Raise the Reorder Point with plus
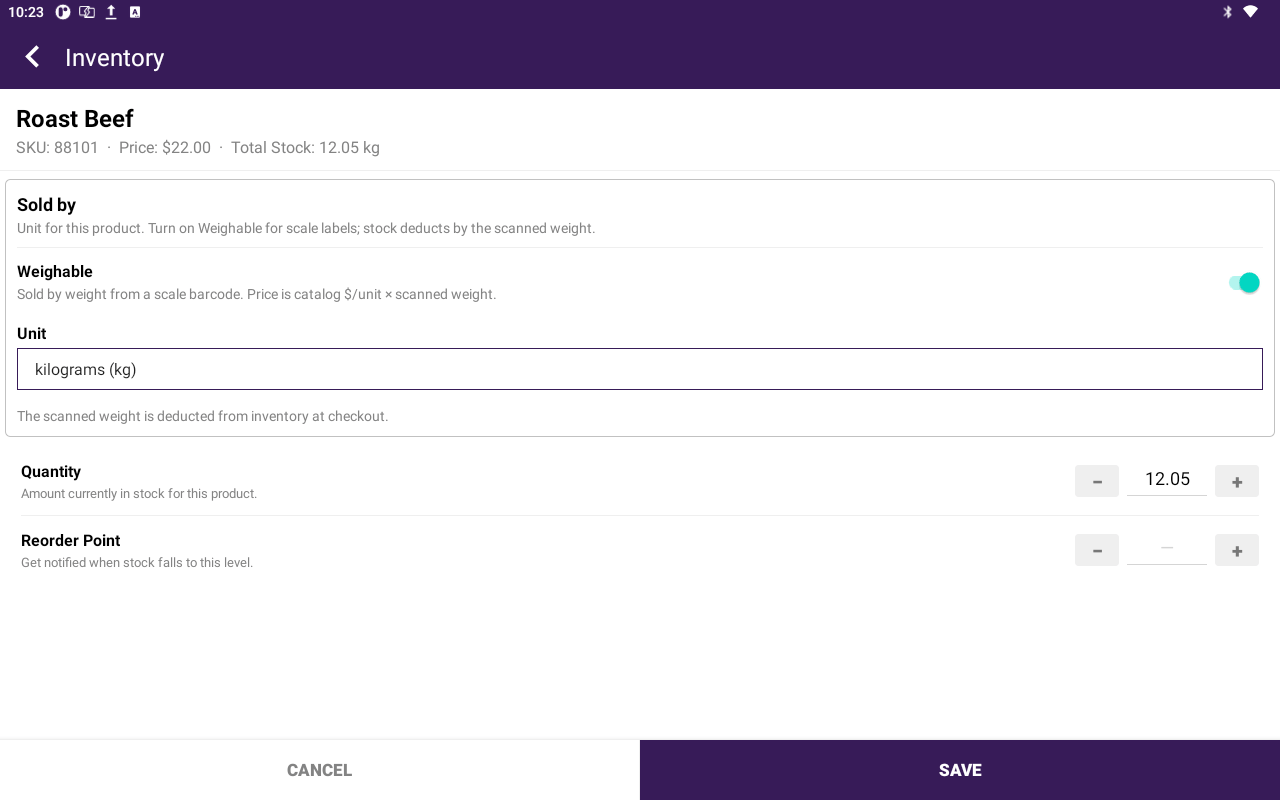Screen dimensions: 1280x800 point(1237,550)
